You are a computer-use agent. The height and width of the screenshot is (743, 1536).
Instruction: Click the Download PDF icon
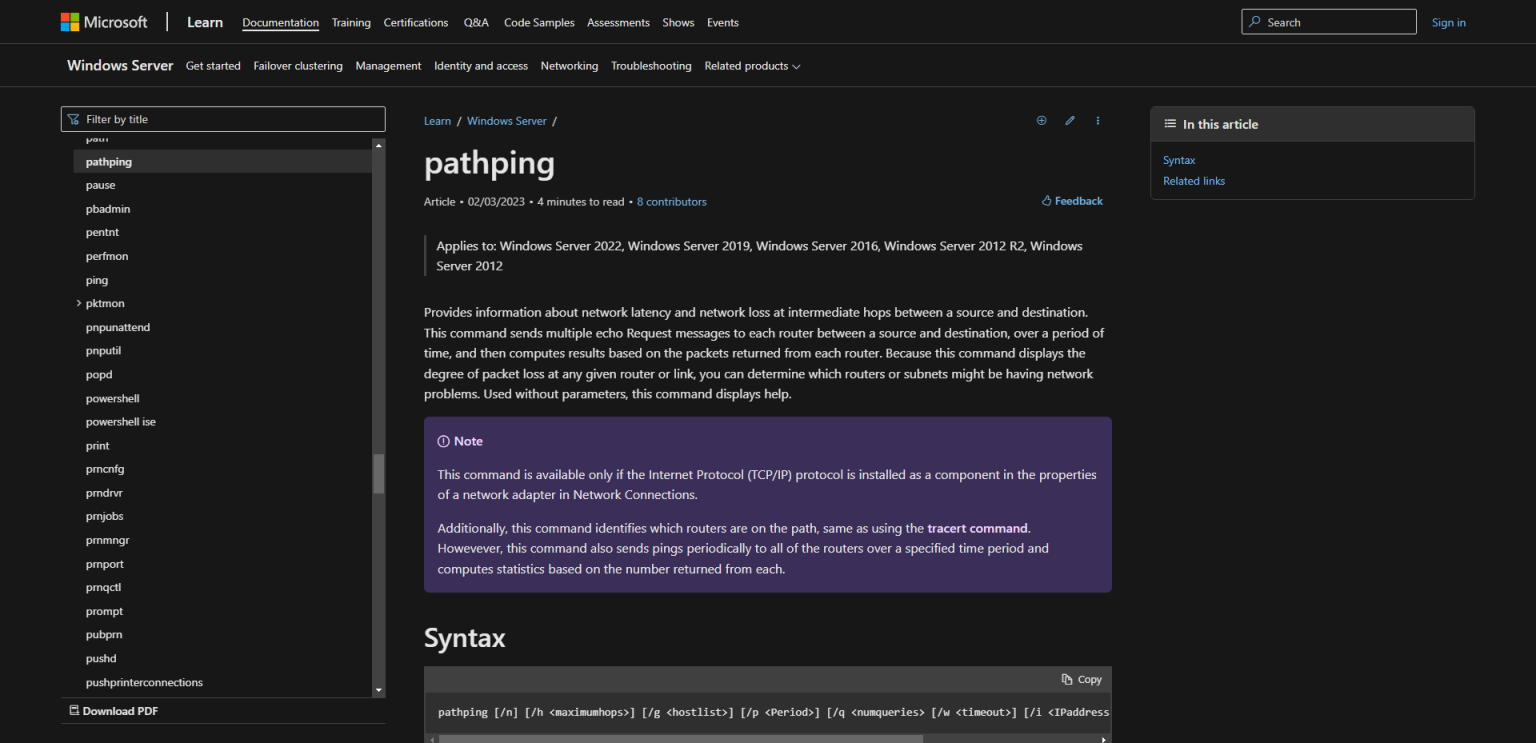click(74, 710)
